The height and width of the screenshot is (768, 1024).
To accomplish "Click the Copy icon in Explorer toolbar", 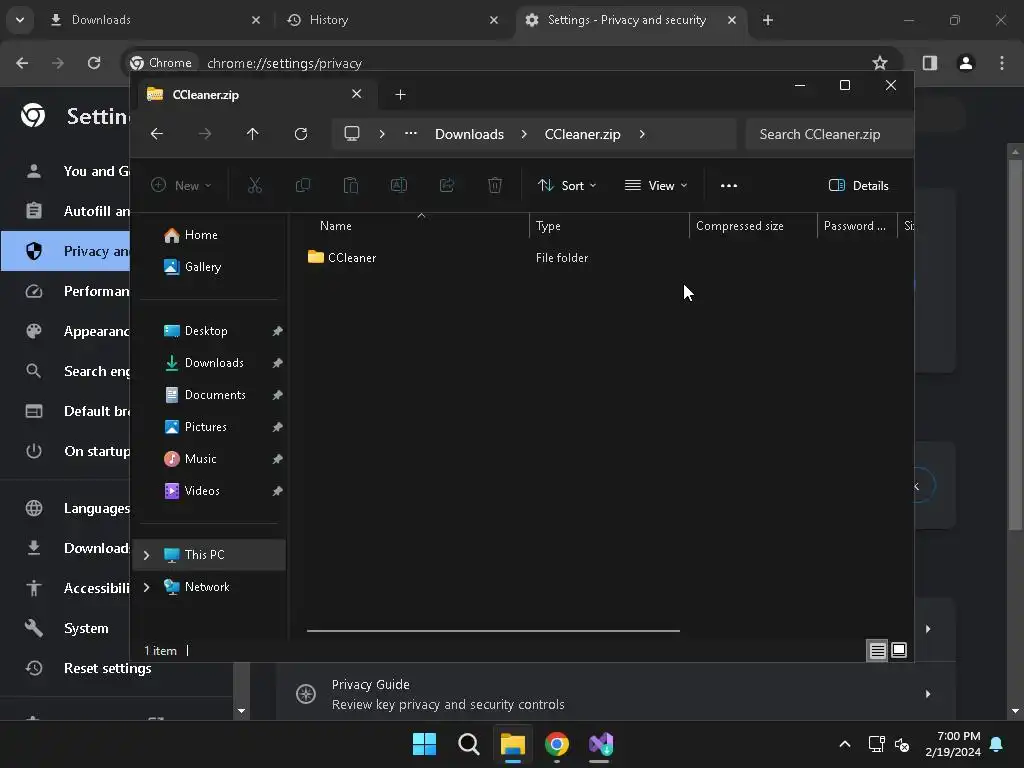I will tap(302, 185).
